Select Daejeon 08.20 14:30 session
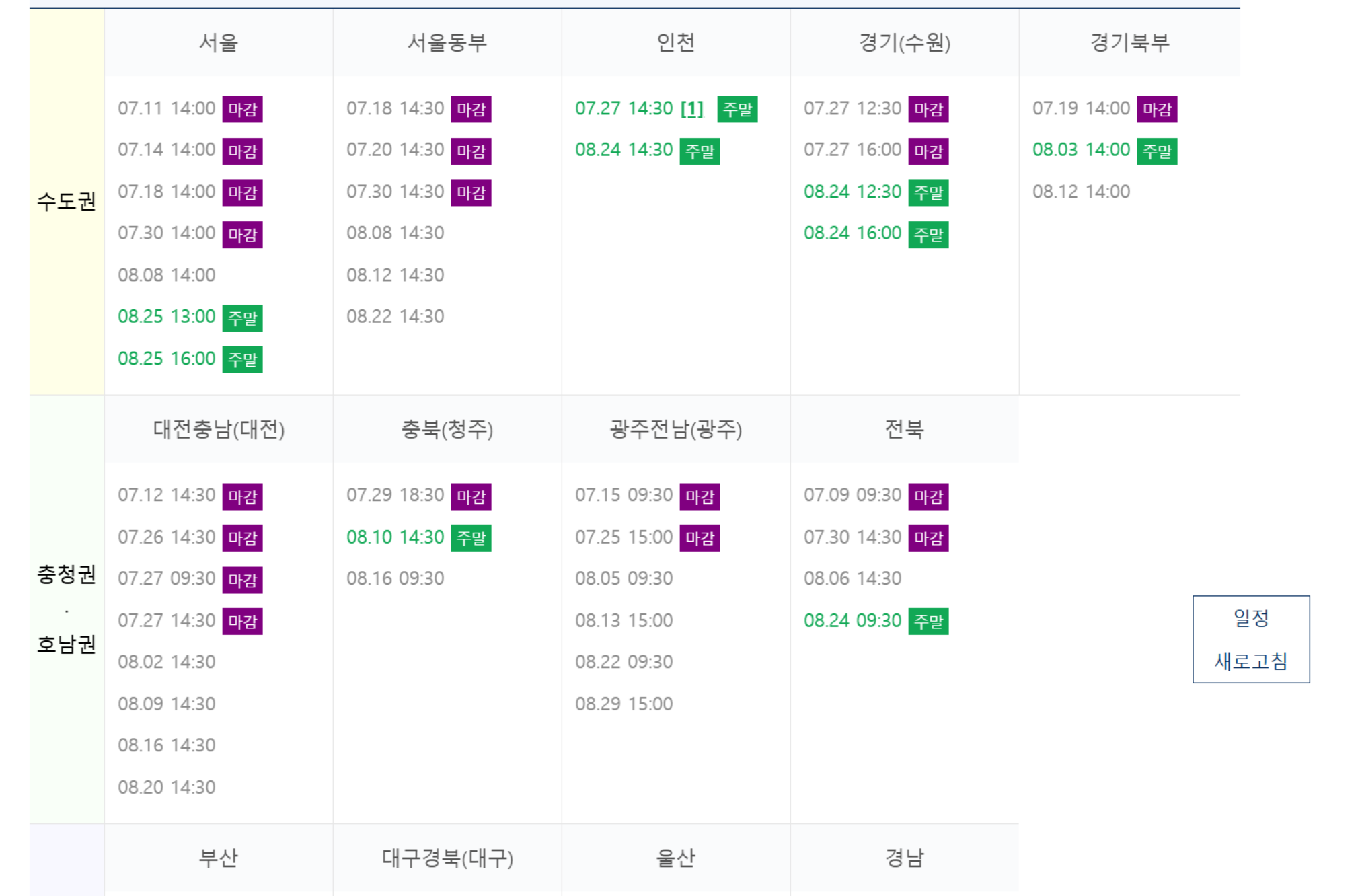 tap(166, 788)
